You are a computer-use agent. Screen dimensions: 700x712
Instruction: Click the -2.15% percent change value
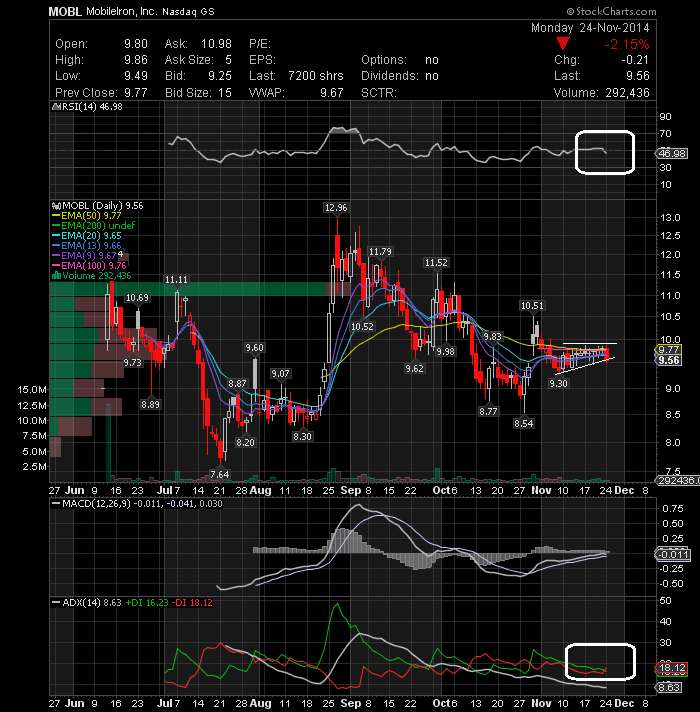(x=626, y=44)
